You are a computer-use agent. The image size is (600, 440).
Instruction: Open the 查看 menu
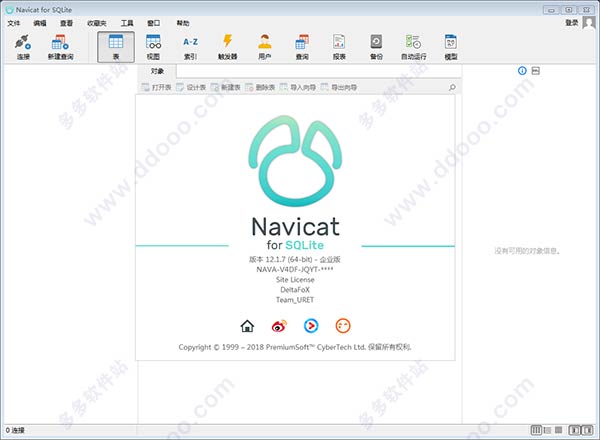[x=66, y=23]
